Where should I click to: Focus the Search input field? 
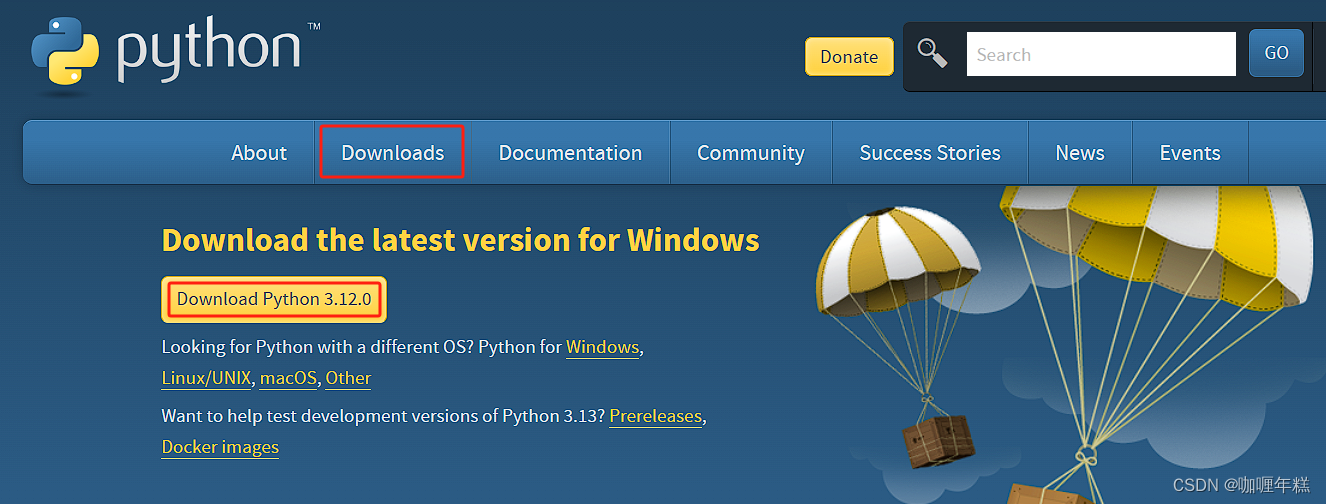[x=1101, y=54]
